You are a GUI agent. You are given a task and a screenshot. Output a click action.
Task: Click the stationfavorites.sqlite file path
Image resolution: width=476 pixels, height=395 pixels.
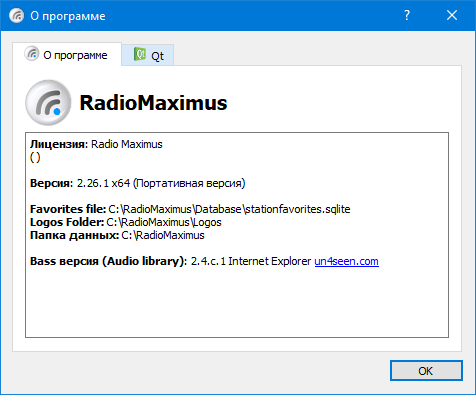point(229,209)
